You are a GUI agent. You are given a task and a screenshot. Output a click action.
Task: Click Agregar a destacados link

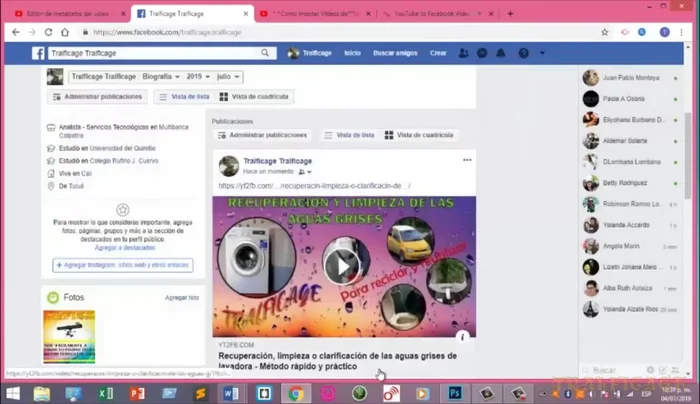[125, 248]
